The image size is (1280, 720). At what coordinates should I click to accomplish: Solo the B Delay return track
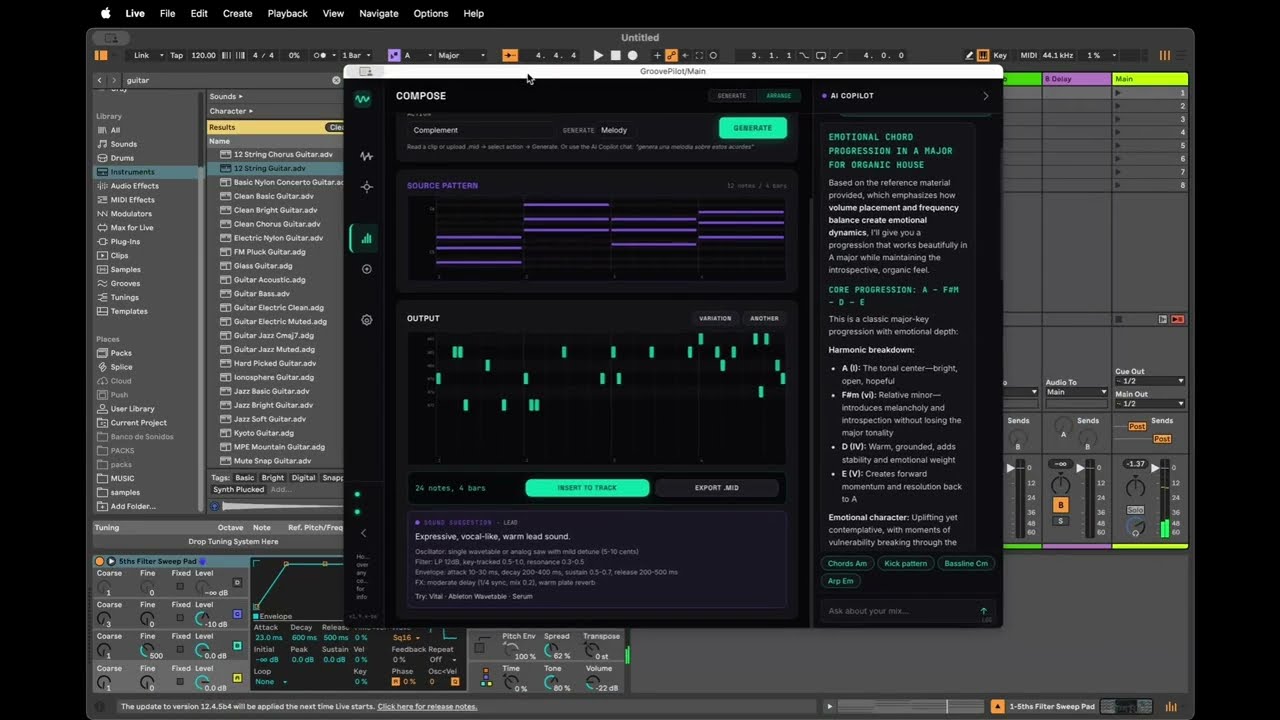(x=1061, y=521)
